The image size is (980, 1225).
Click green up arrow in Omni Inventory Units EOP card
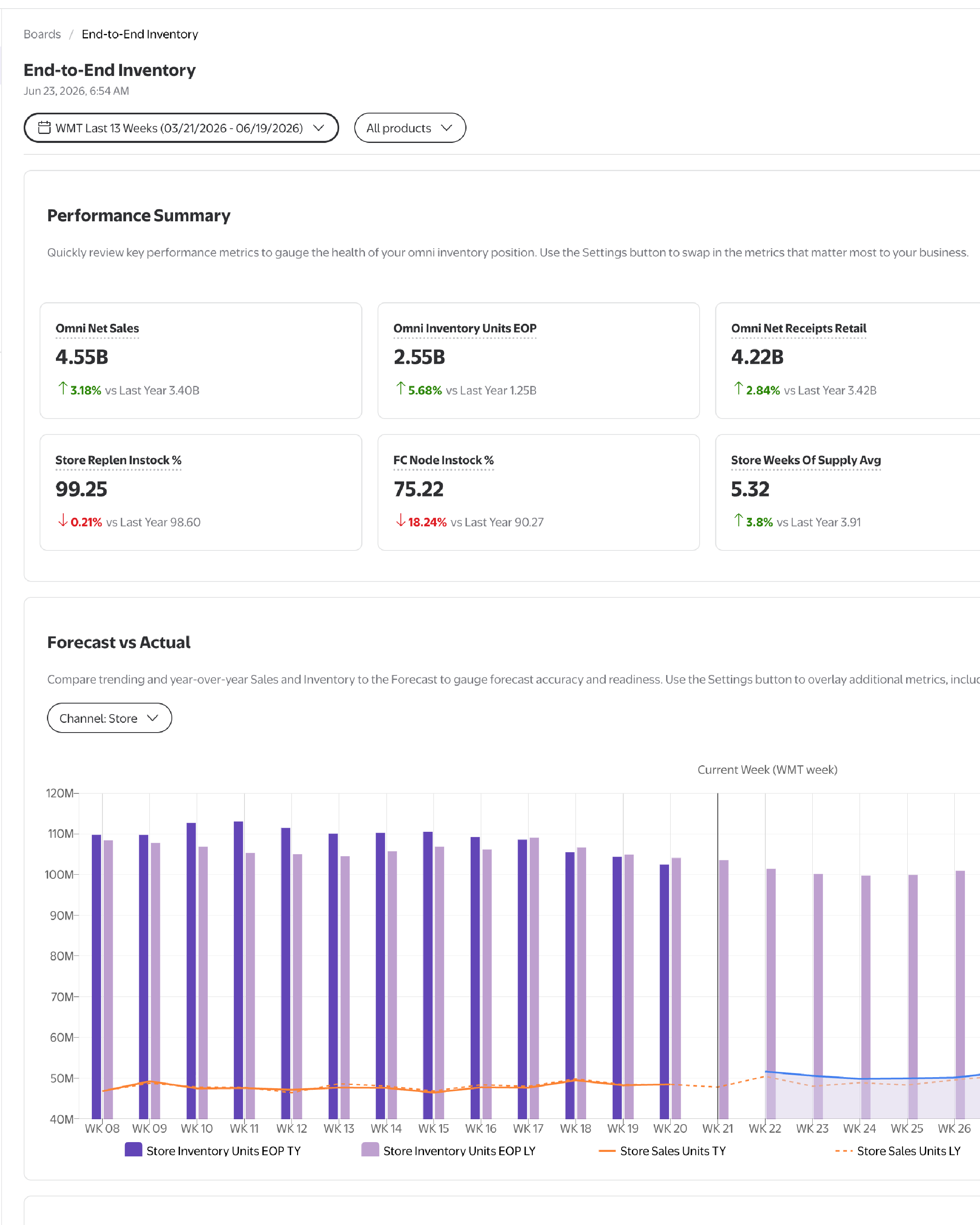click(401, 389)
